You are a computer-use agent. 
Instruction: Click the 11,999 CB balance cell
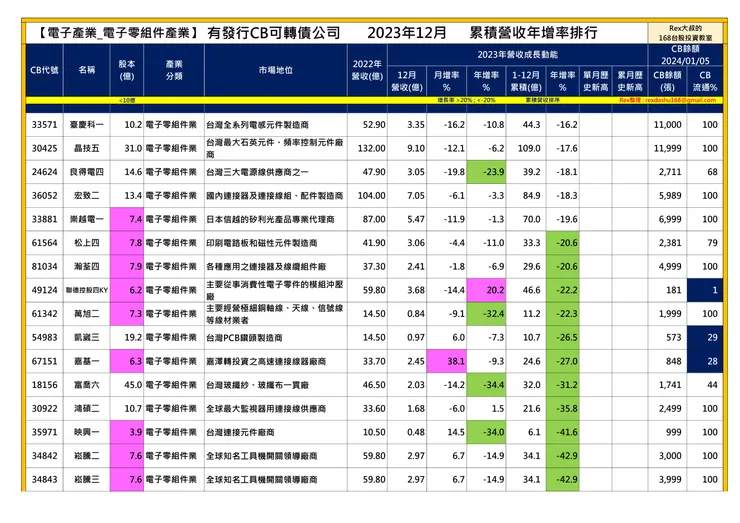click(x=667, y=148)
